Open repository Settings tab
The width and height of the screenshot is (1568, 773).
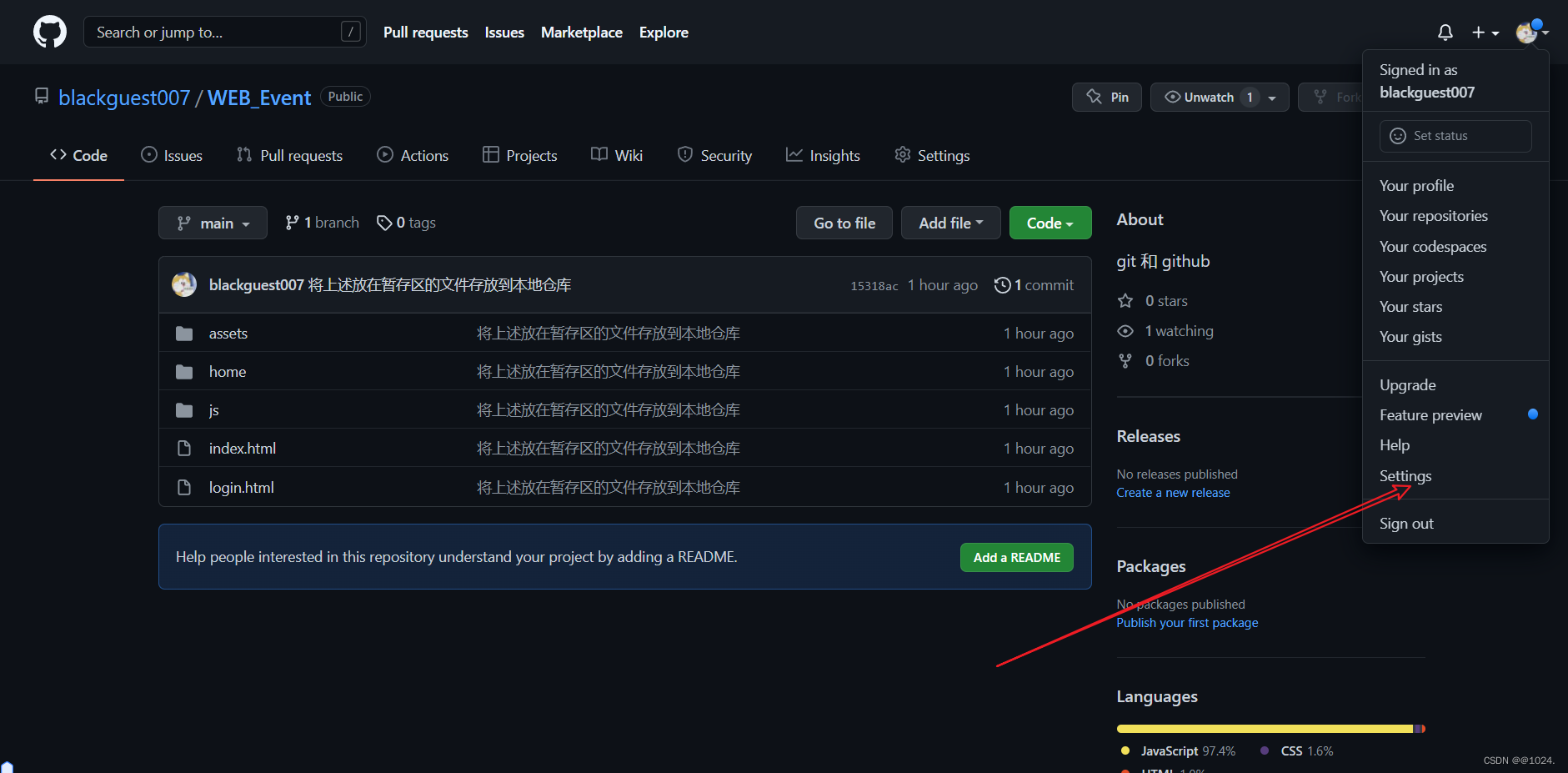click(932, 155)
